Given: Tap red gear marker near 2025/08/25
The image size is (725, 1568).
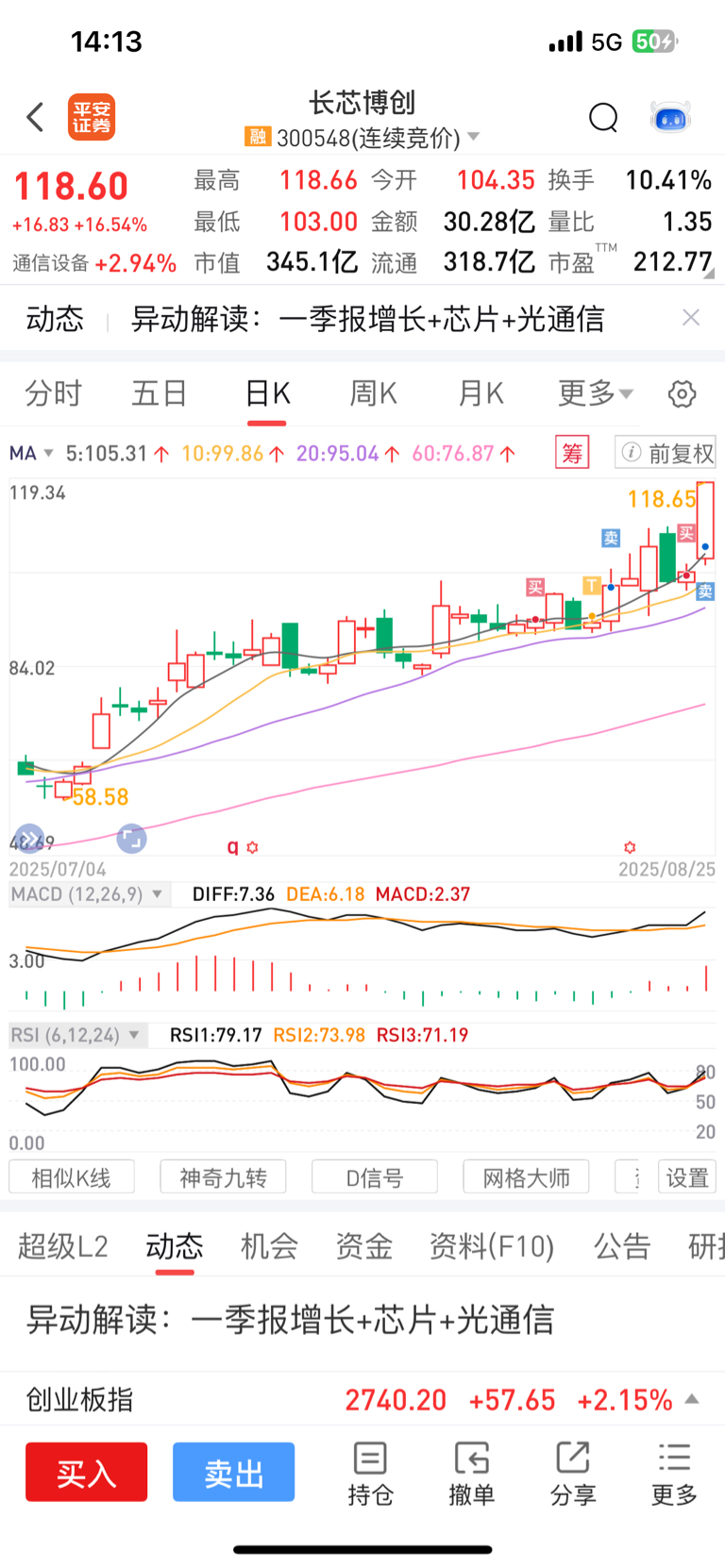Looking at the screenshot, I should tap(630, 847).
